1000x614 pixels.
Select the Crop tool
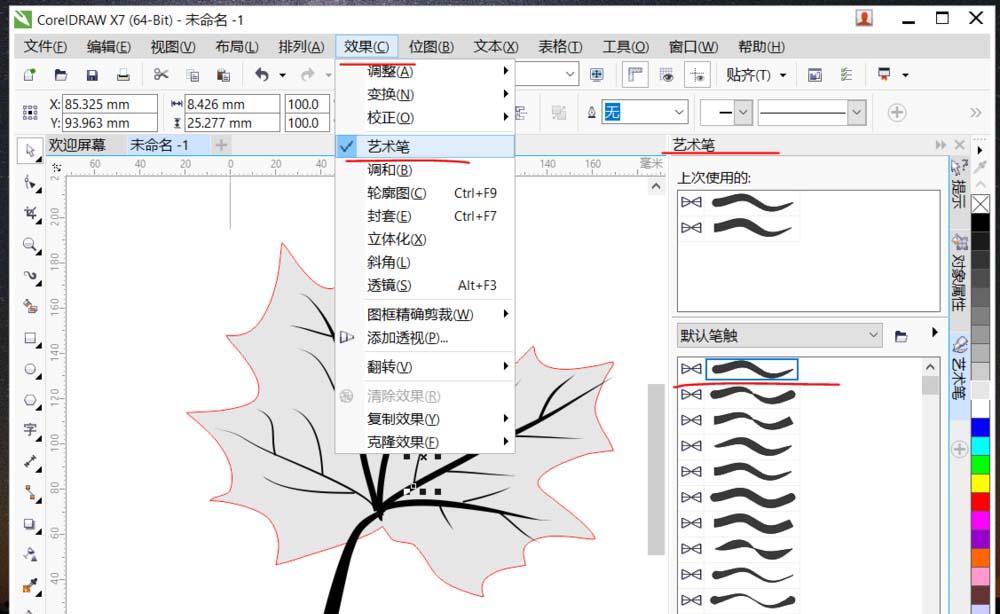click(x=30, y=213)
